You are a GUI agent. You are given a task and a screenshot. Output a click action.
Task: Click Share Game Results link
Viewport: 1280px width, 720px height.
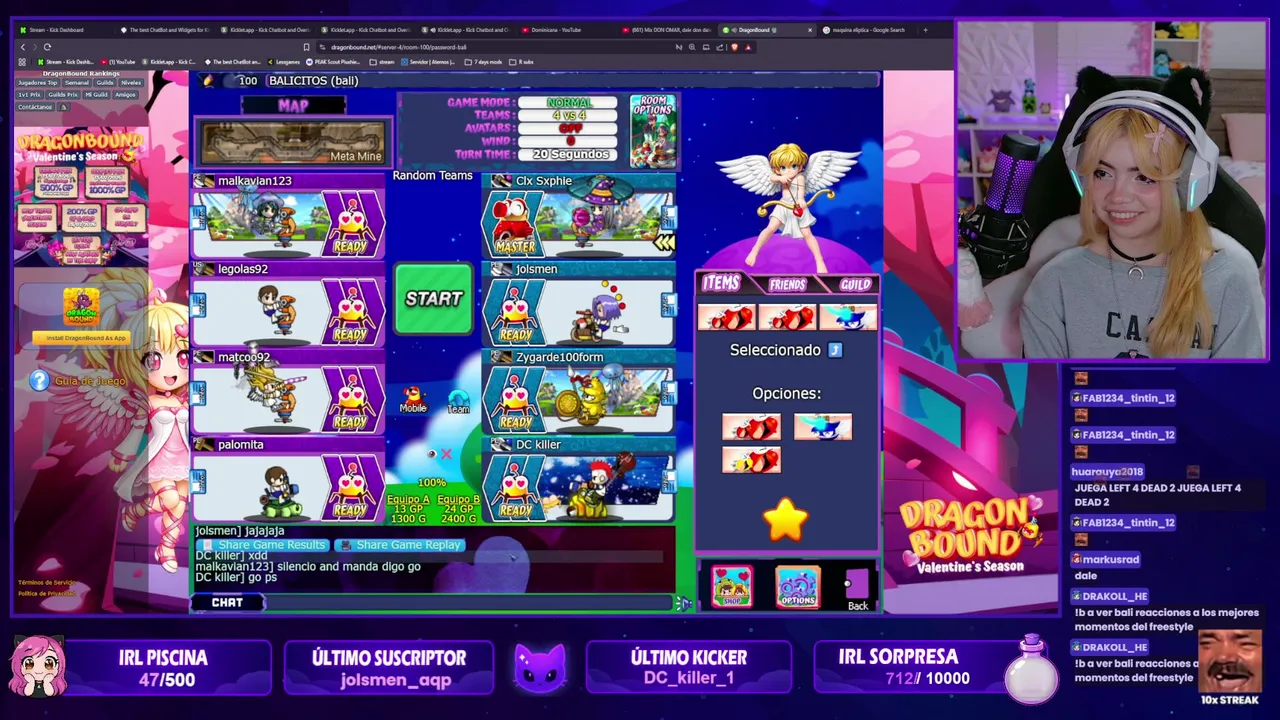pos(264,545)
